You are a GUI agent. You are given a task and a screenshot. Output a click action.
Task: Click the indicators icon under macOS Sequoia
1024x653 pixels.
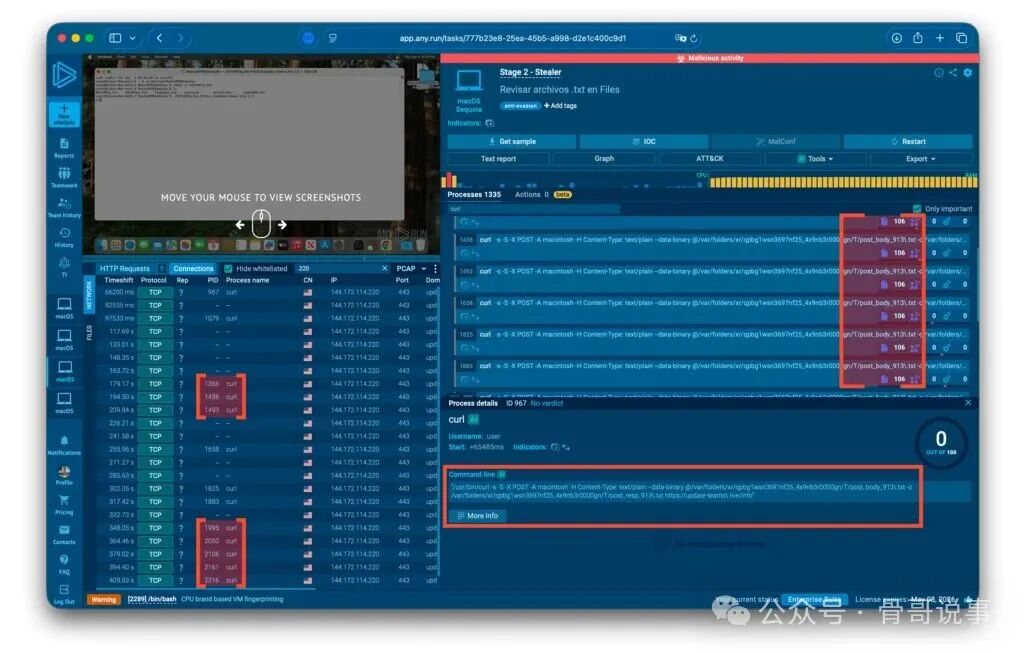[490, 123]
